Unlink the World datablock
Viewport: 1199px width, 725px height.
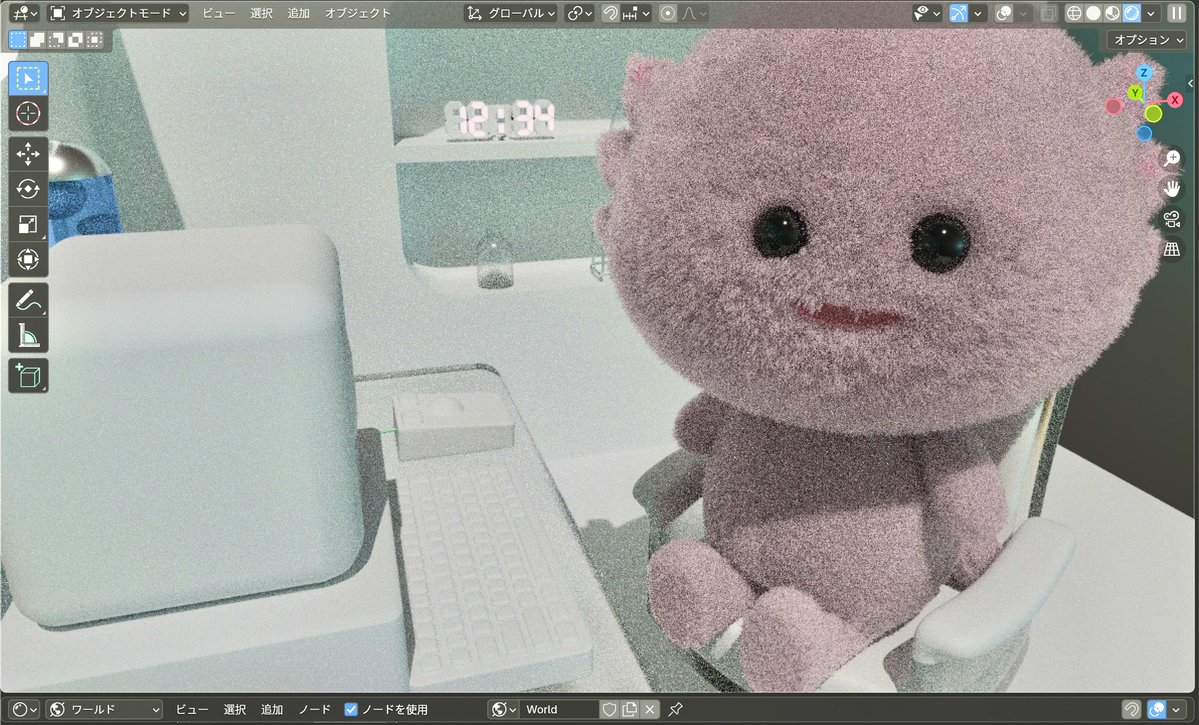[649, 710]
